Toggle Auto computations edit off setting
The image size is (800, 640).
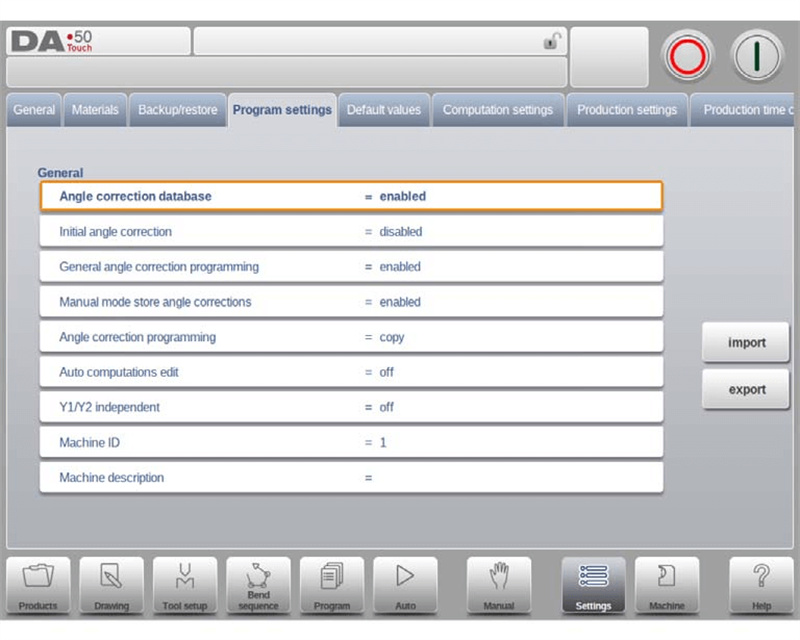(x=352, y=372)
